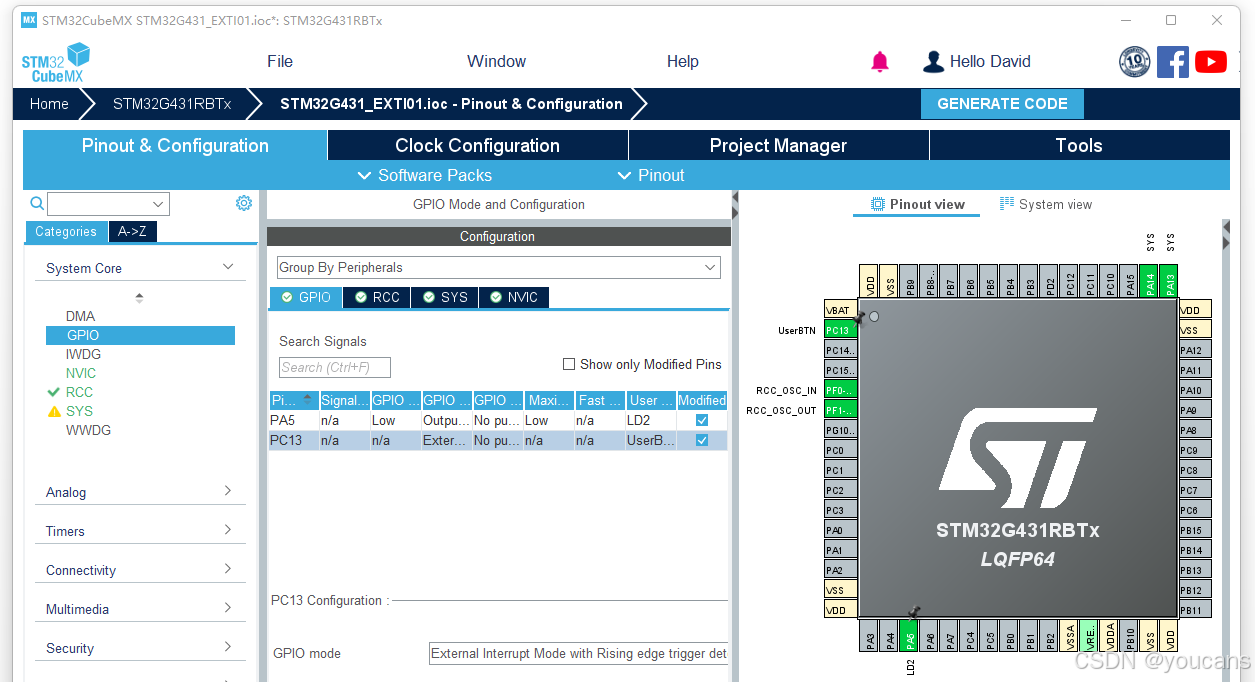Open the settings gear in the categories panel
This screenshot has height=682, width=1255.
[244, 203]
